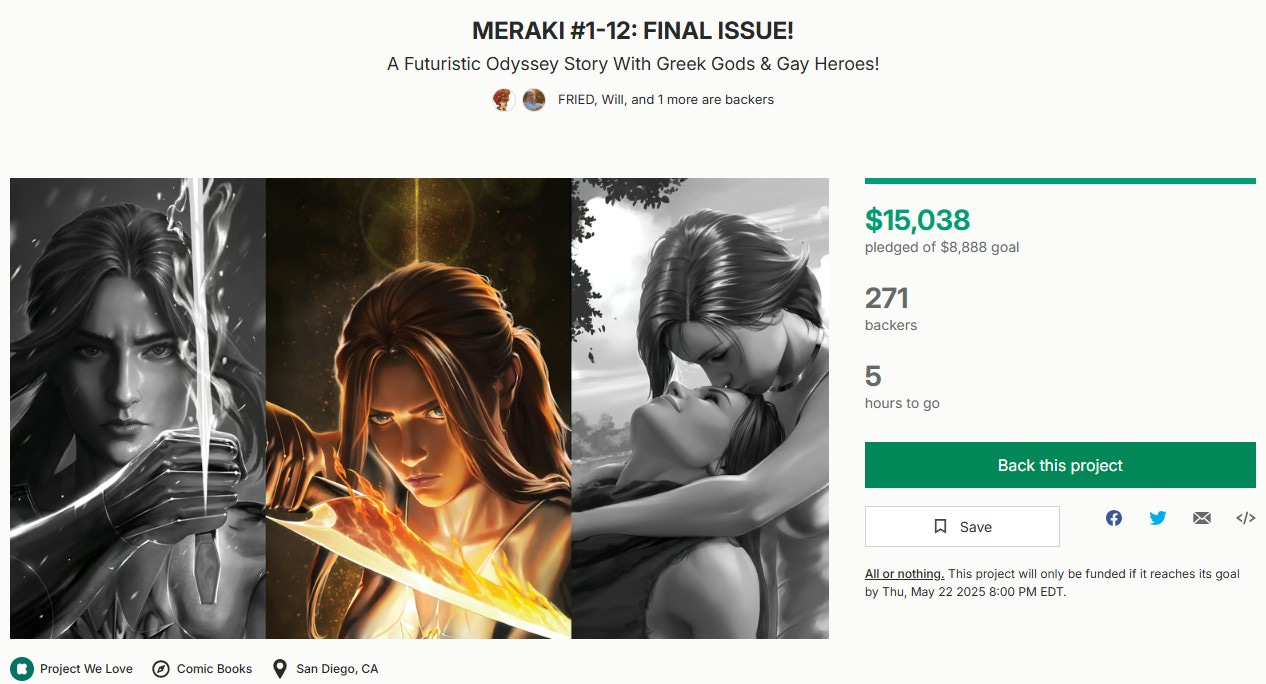View FRIED, Will, and 1 more backers
The width and height of the screenshot is (1266, 684).
pyautogui.click(x=666, y=100)
